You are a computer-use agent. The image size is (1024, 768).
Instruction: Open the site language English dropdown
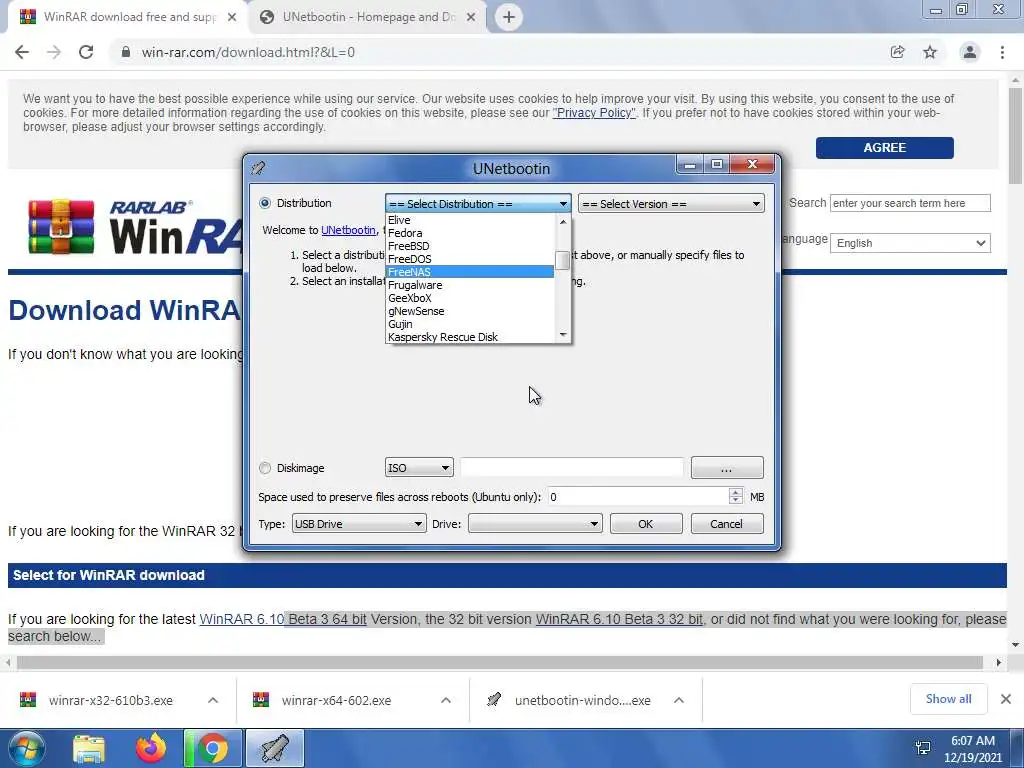(x=910, y=243)
